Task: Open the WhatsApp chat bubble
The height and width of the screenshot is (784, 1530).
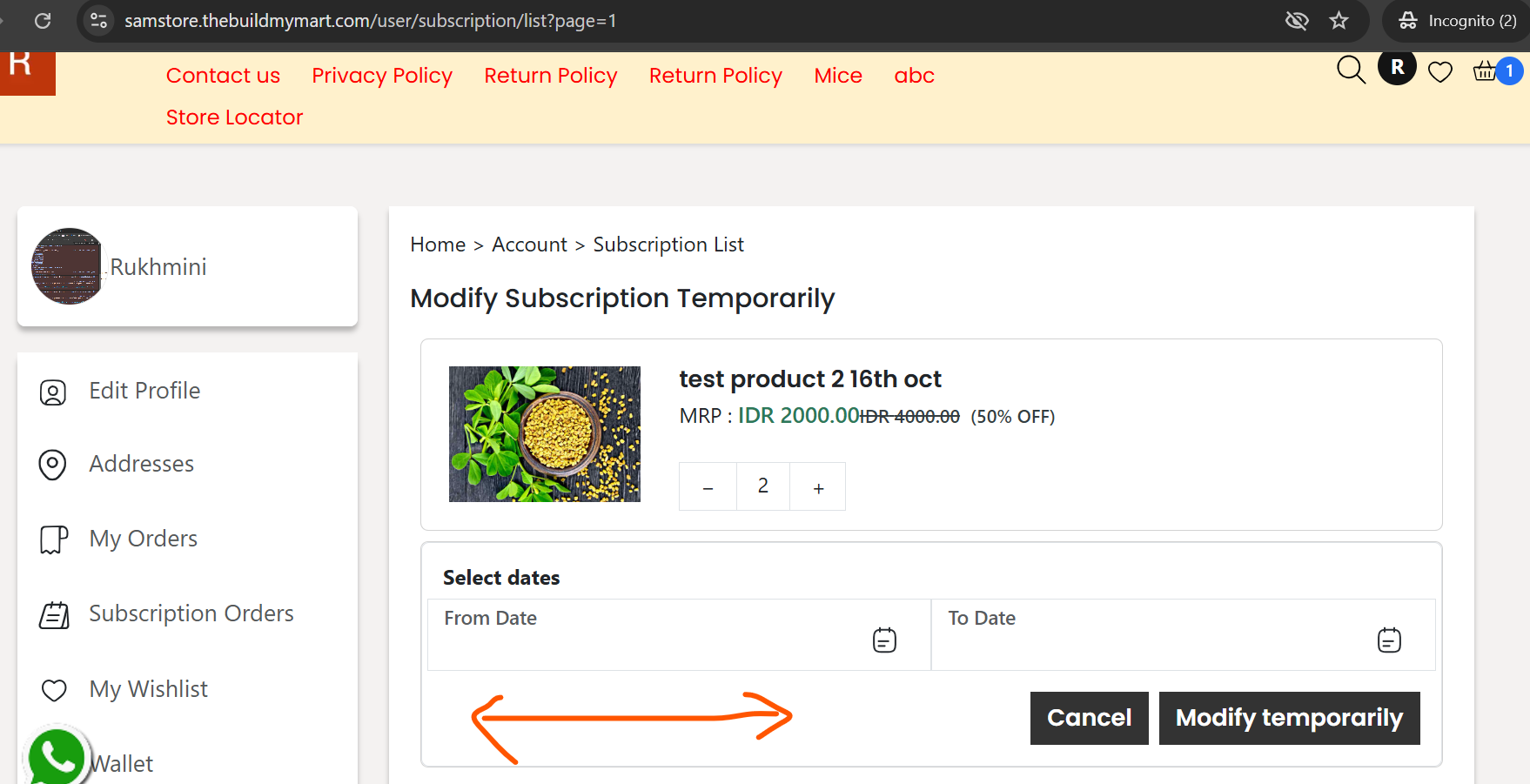Action: 57,754
